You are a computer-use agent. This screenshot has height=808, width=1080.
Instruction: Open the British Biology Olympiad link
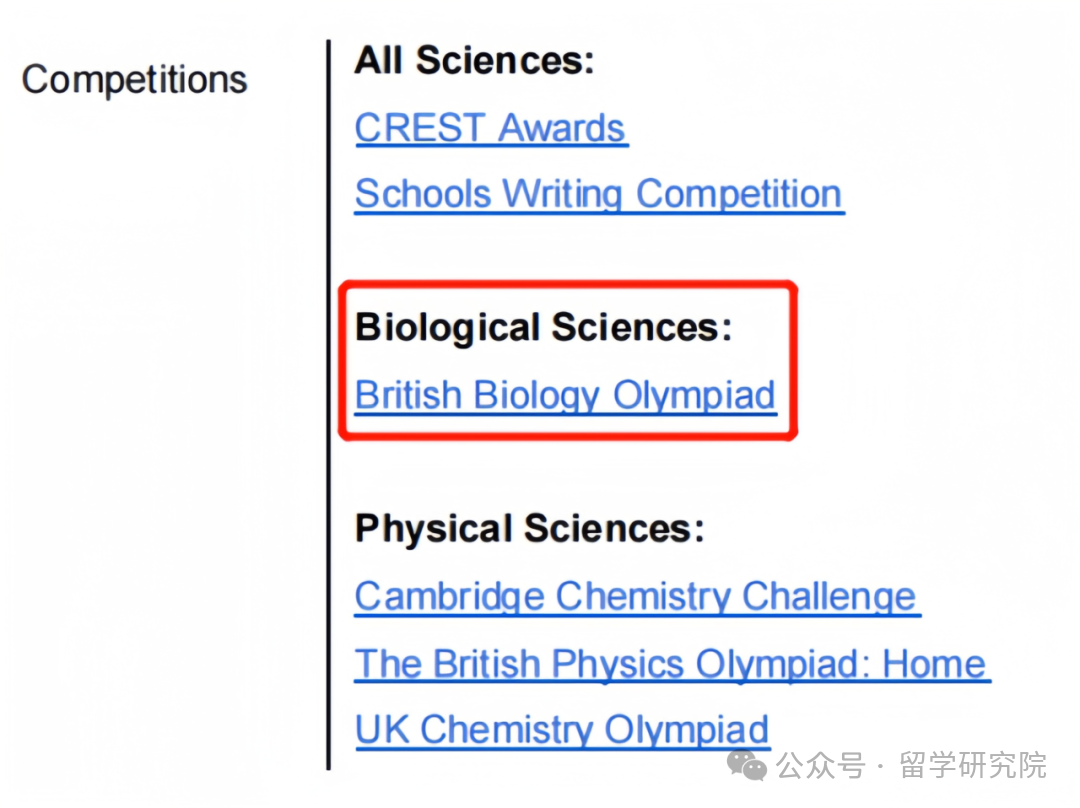tap(565, 395)
